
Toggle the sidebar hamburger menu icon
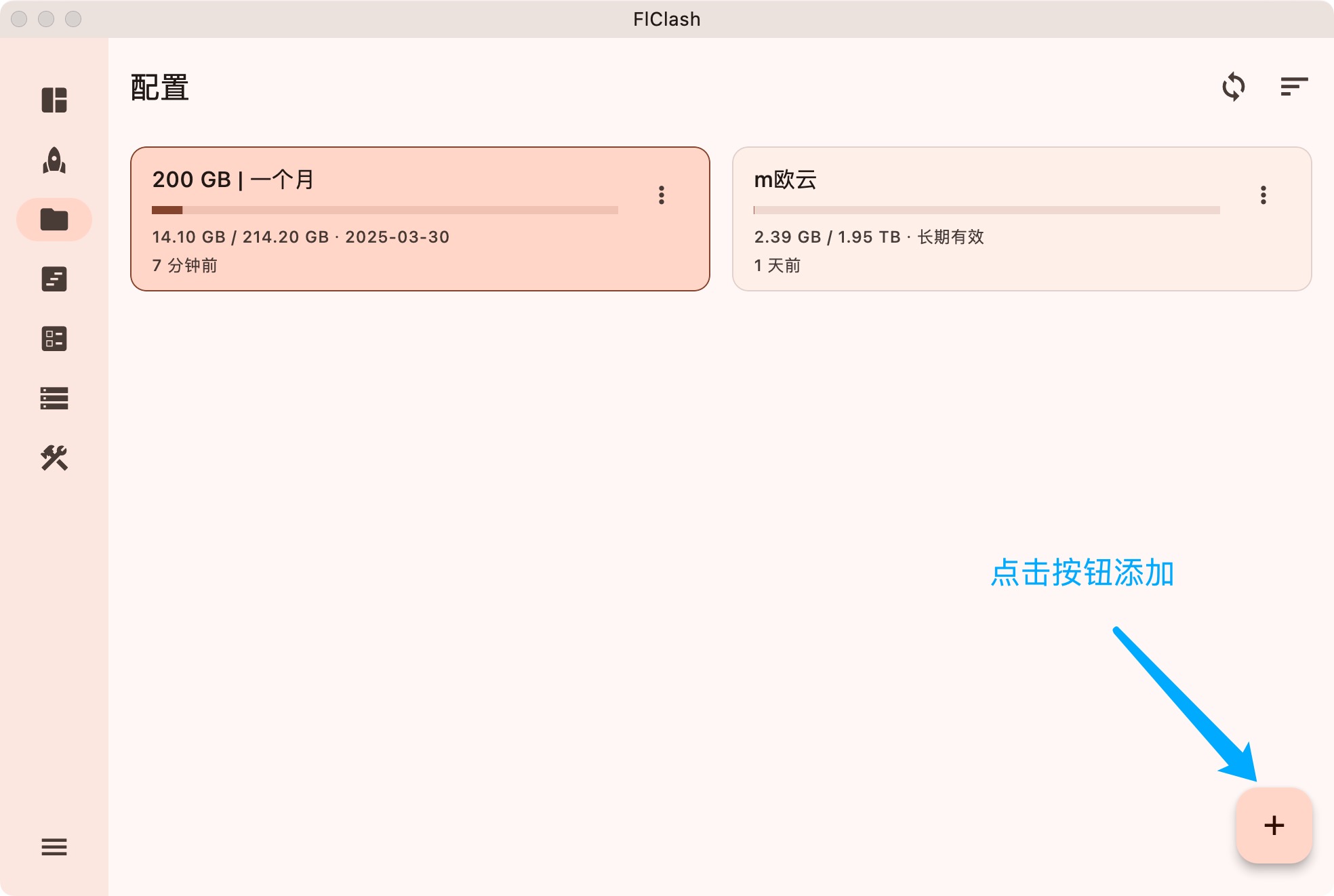54,847
